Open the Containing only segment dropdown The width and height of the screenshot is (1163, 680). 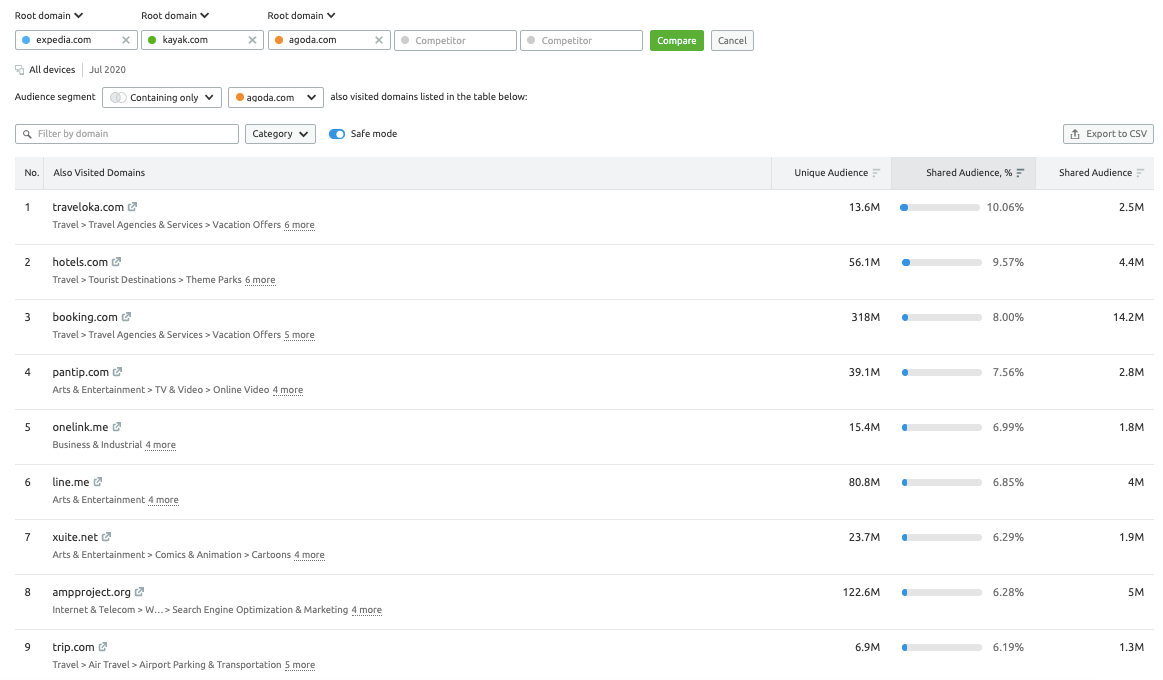click(x=162, y=97)
